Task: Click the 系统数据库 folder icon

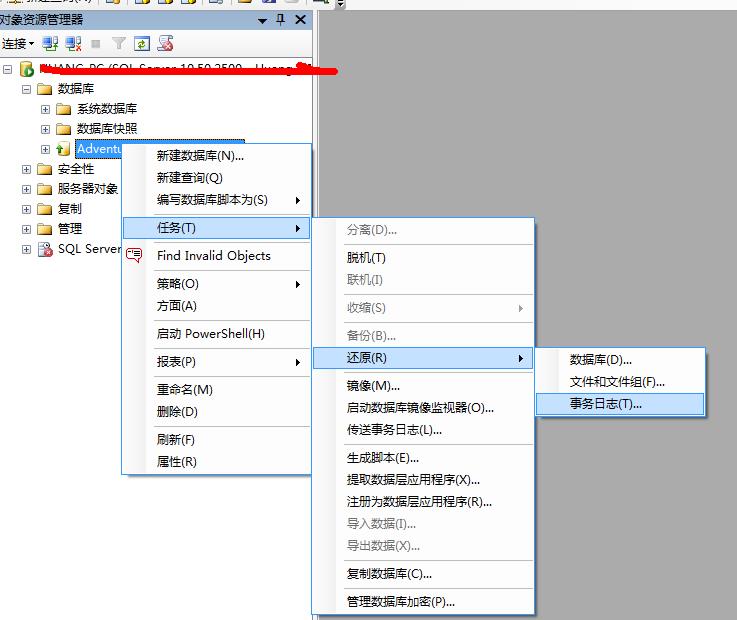Action: coord(63,109)
